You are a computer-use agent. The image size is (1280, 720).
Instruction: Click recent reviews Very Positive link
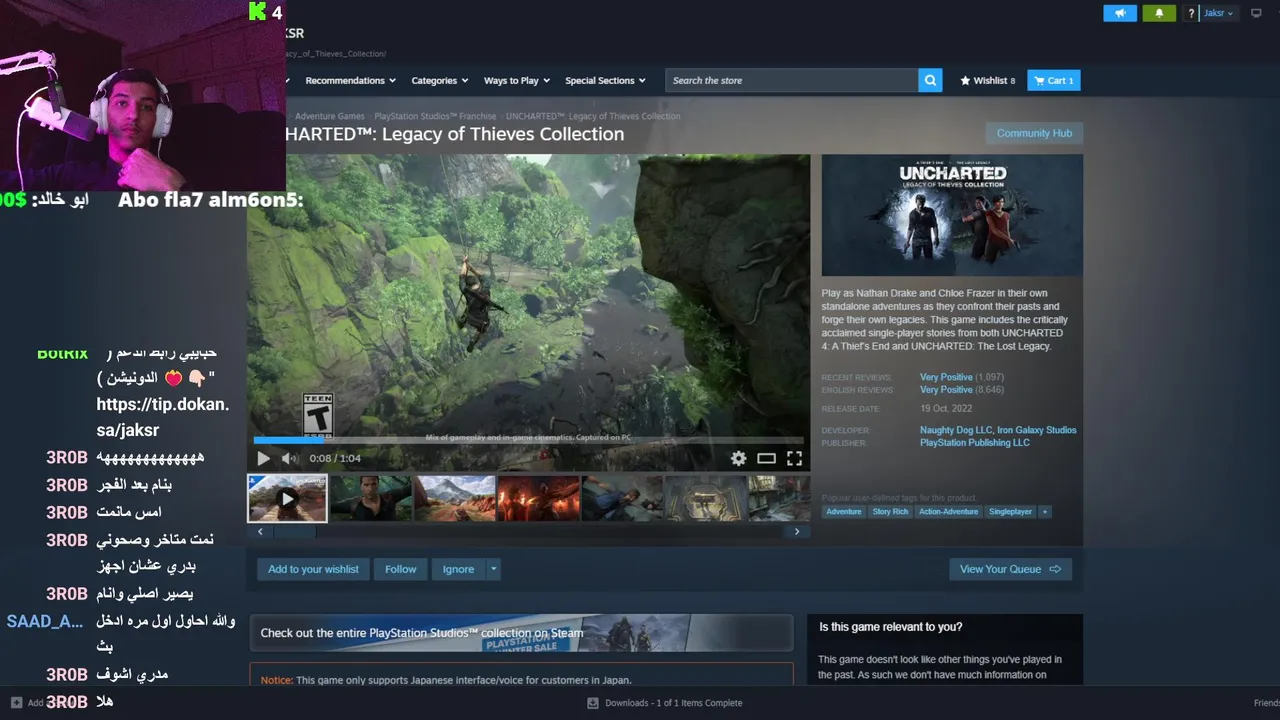(946, 377)
